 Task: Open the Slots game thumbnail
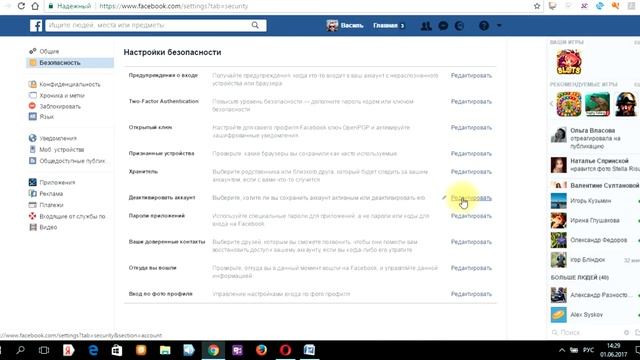pyautogui.click(x=569, y=62)
